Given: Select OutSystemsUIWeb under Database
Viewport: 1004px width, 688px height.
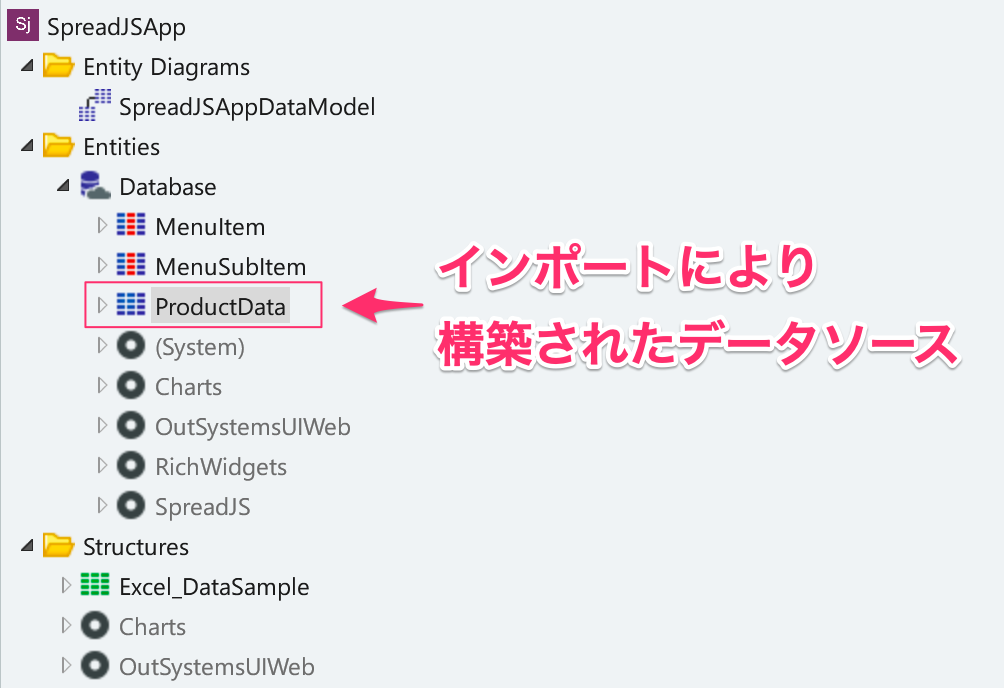Looking at the screenshot, I should tap(253, 427).
